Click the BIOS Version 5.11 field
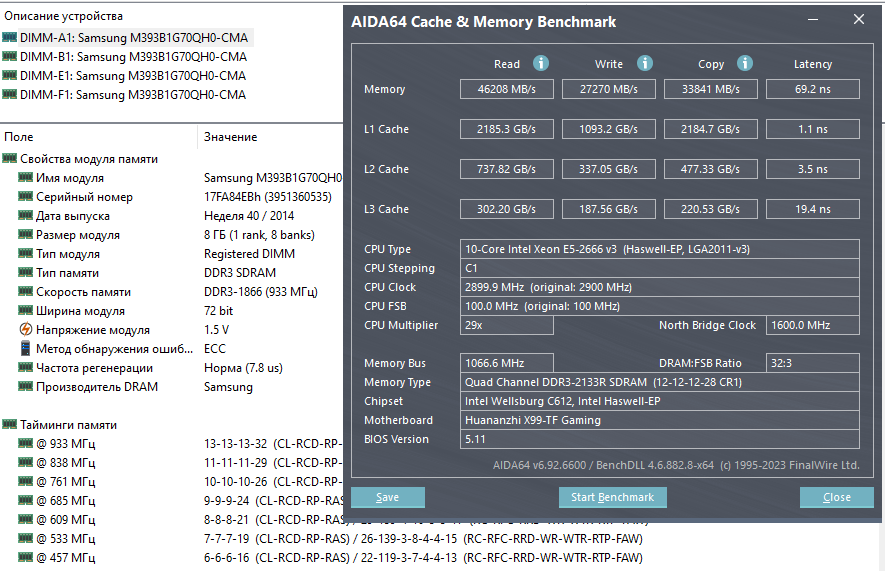 pyautogui.click(x=660, y=439)
